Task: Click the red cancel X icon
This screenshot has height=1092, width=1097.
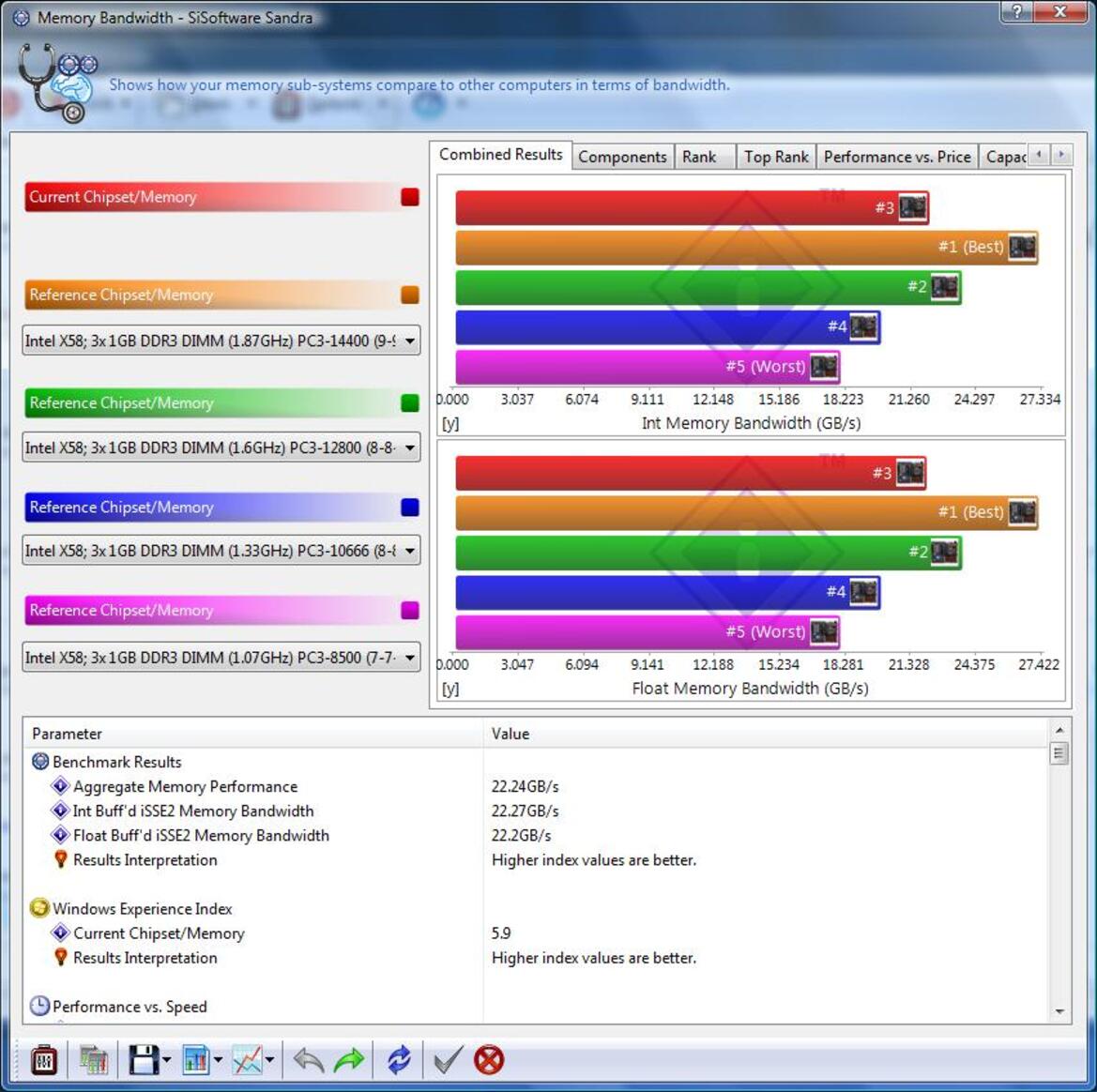Action: click(488, 1060)
